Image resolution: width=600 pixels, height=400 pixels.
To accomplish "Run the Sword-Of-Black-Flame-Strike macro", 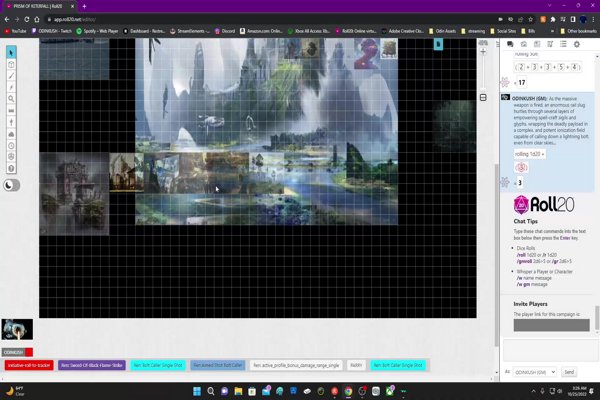I will [x=91, y=365].
